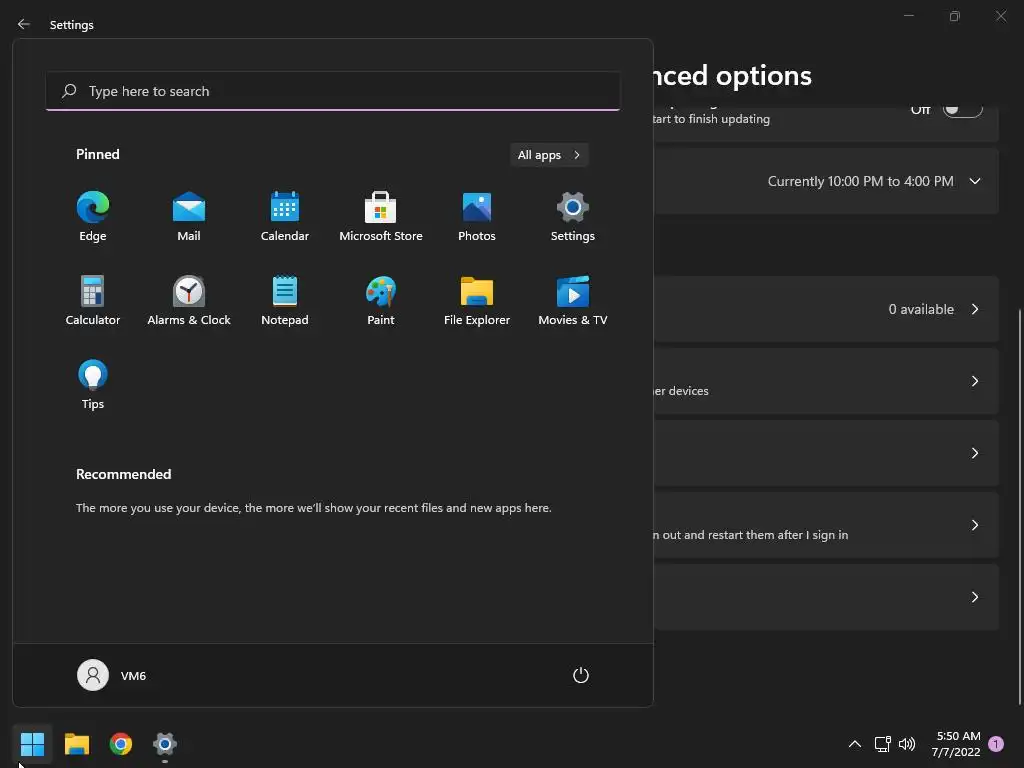
Task: Show hidden system tray icons
Action: [854, 744]
